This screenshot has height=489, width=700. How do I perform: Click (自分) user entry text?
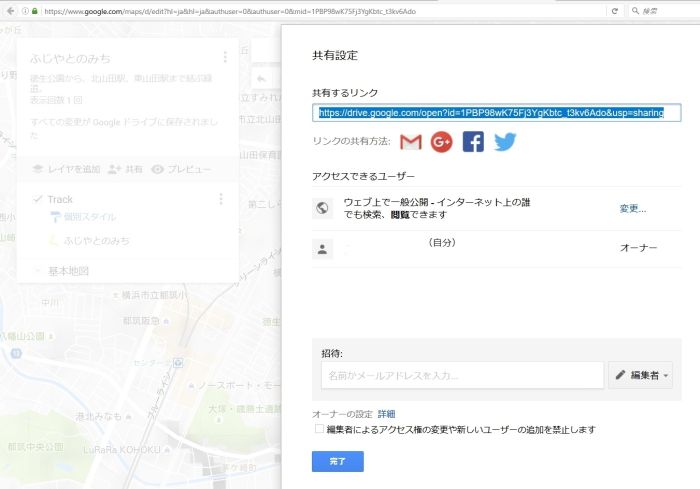tap(442, 242)
